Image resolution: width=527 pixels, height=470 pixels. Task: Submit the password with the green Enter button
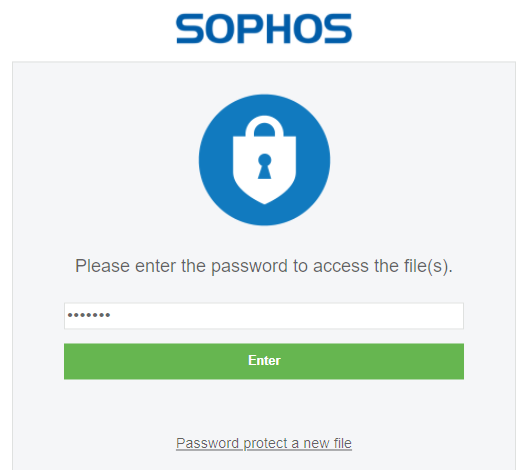click(264, 361)
